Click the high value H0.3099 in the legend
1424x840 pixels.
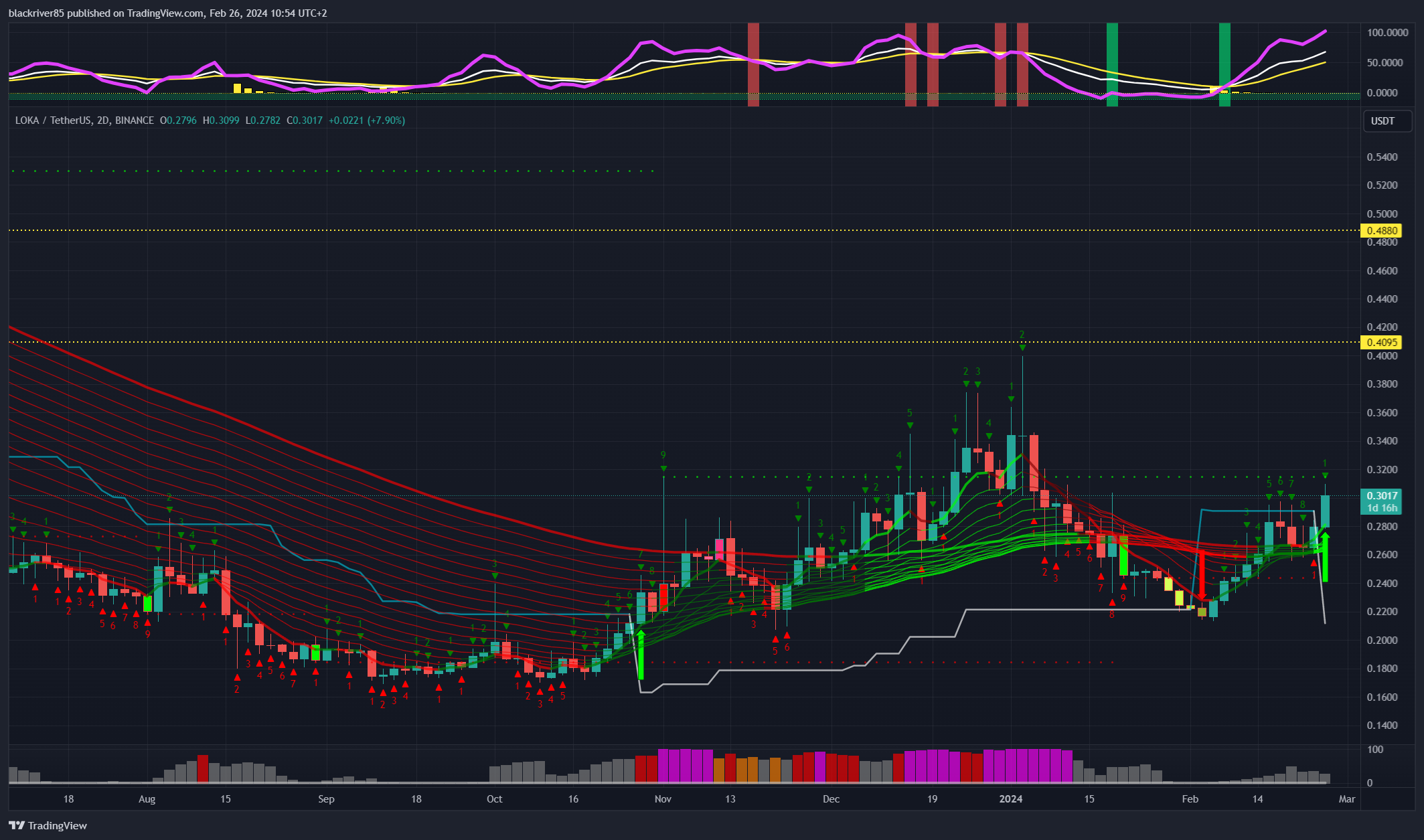221,120
